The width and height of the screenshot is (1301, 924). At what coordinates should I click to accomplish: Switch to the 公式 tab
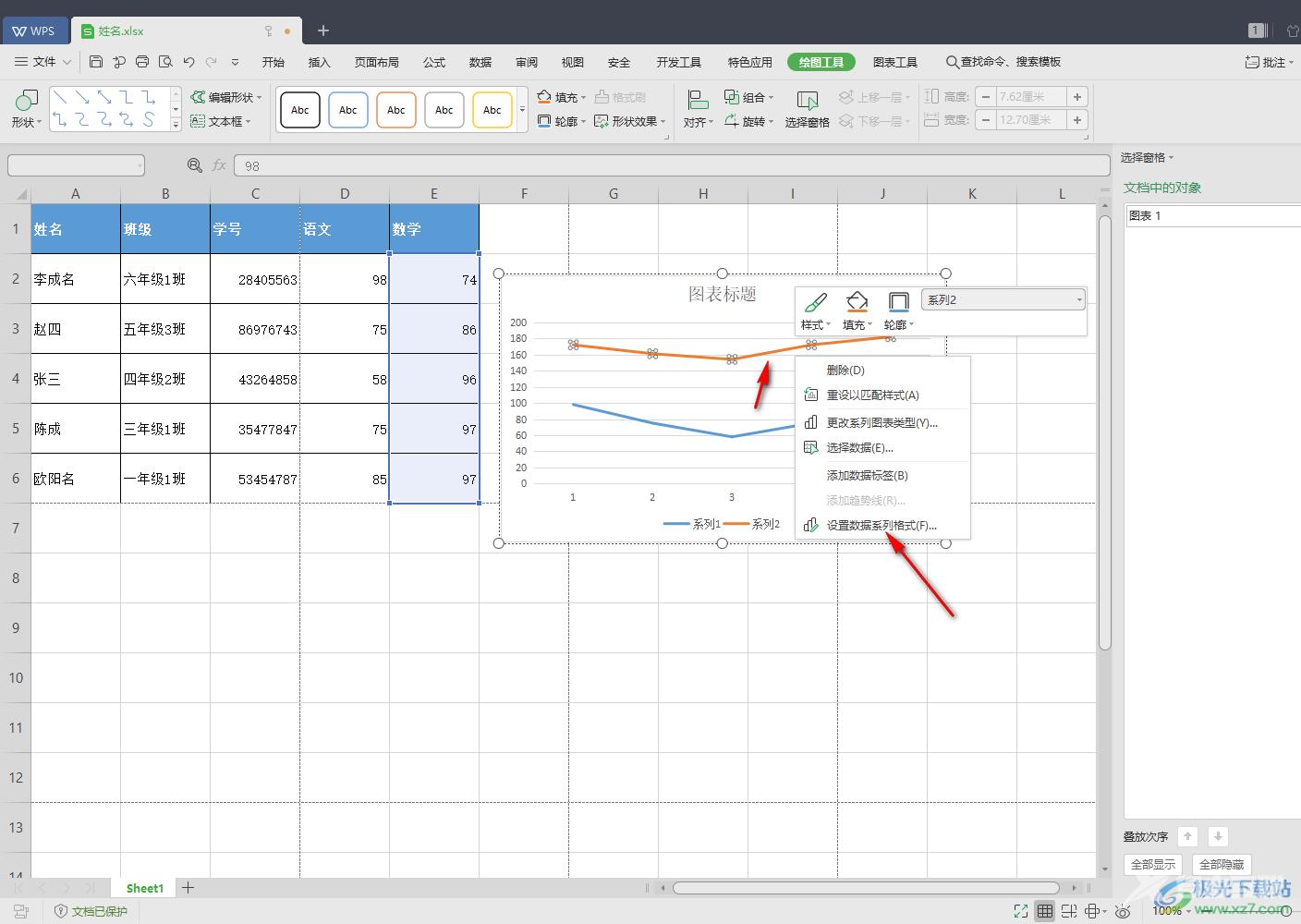(x=434, y=62)
